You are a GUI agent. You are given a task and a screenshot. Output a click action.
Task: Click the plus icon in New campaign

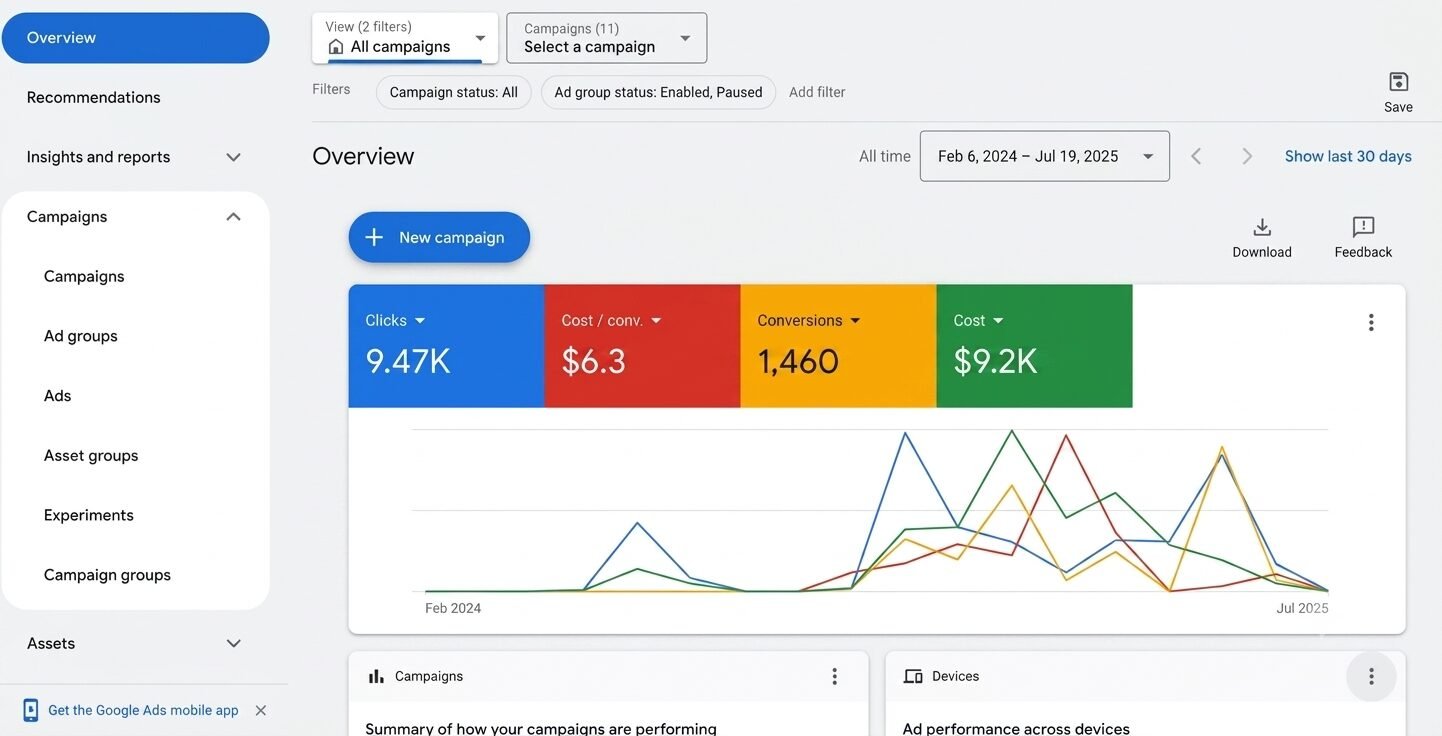coord(374,237)
